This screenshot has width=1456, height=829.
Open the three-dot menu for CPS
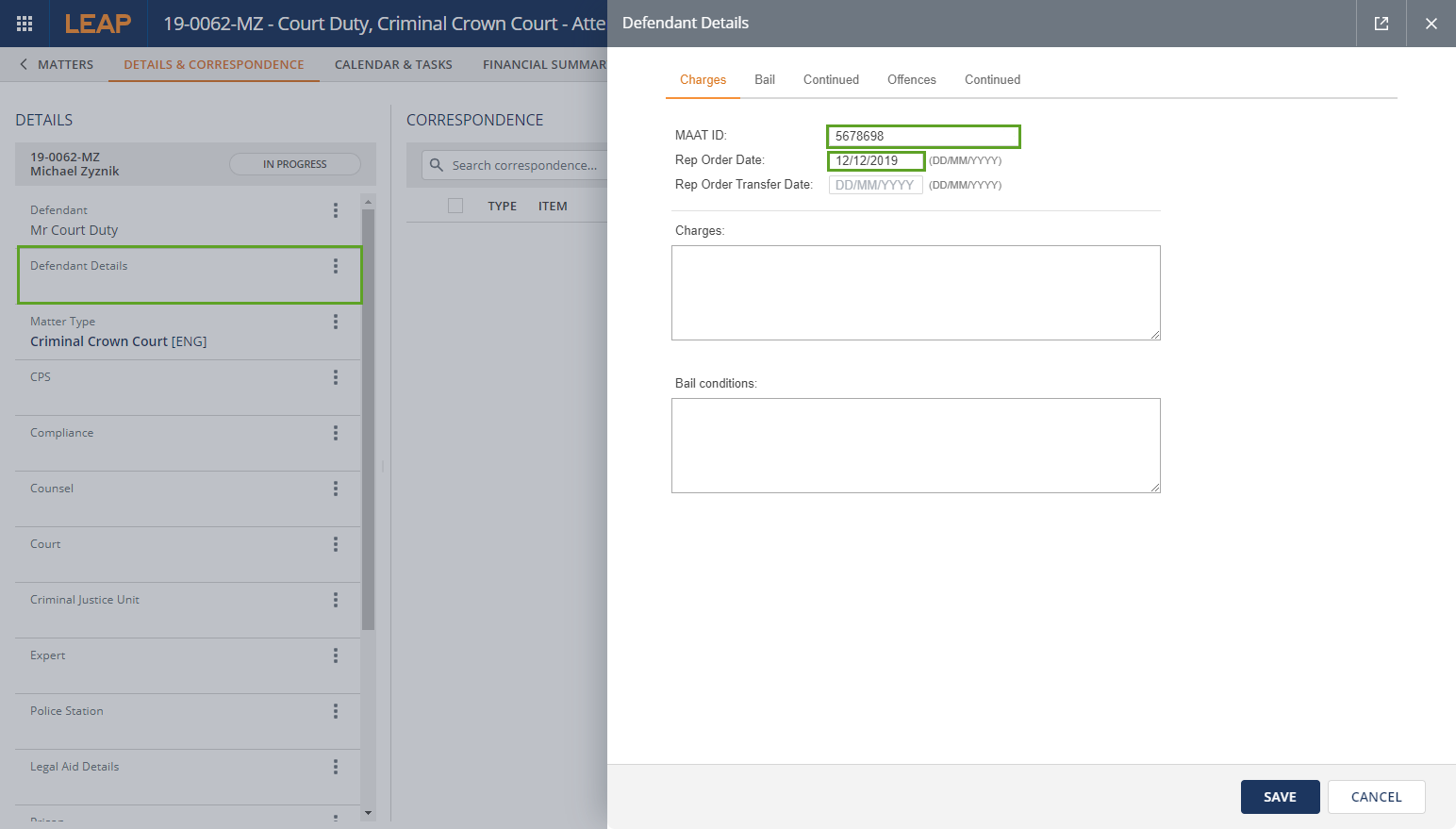point(335,377)
